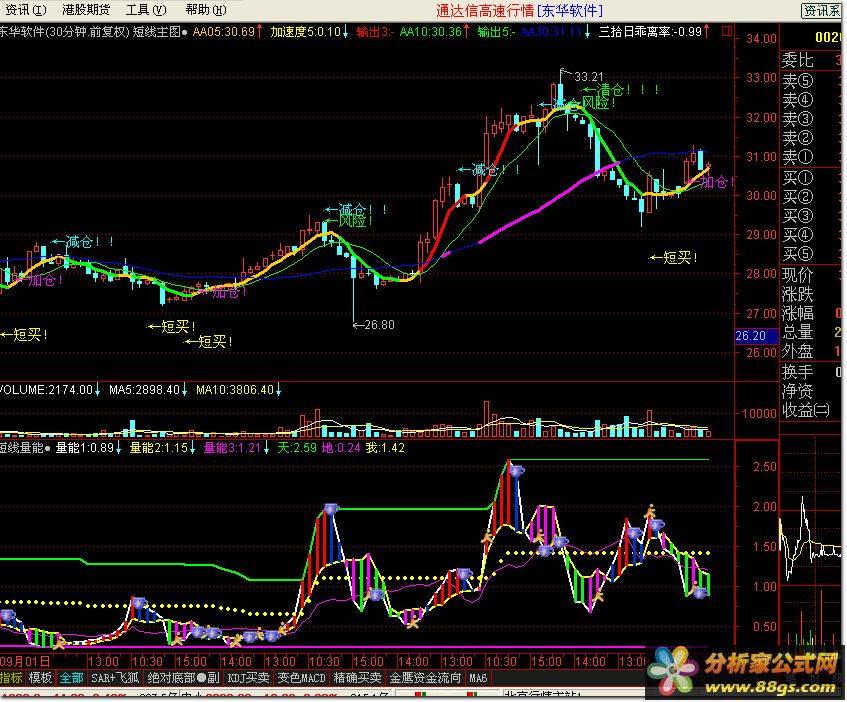Image resolution: width=847 pixels, height=702 pixels.
Task: Click the 涨幅 row in the quote panel
Action: pos(812,313)
